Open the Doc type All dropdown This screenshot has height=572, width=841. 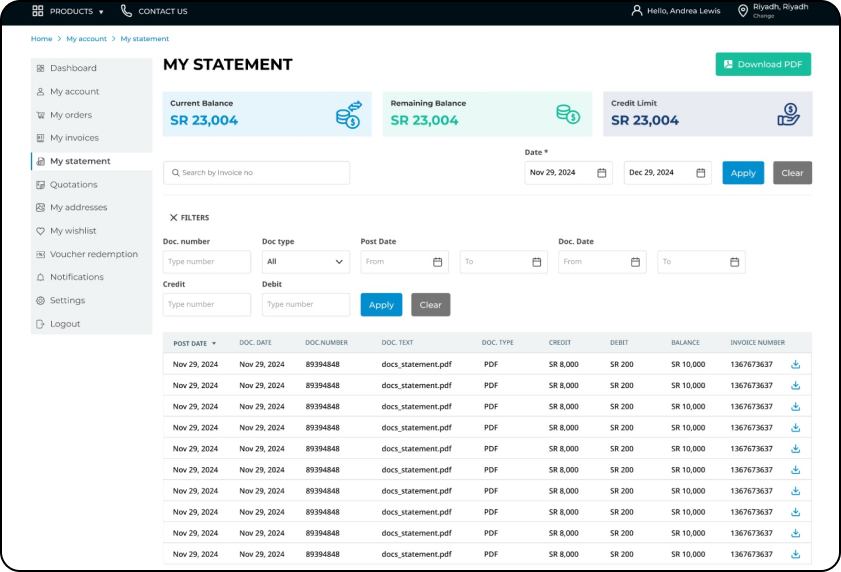[x=306, y=262]
